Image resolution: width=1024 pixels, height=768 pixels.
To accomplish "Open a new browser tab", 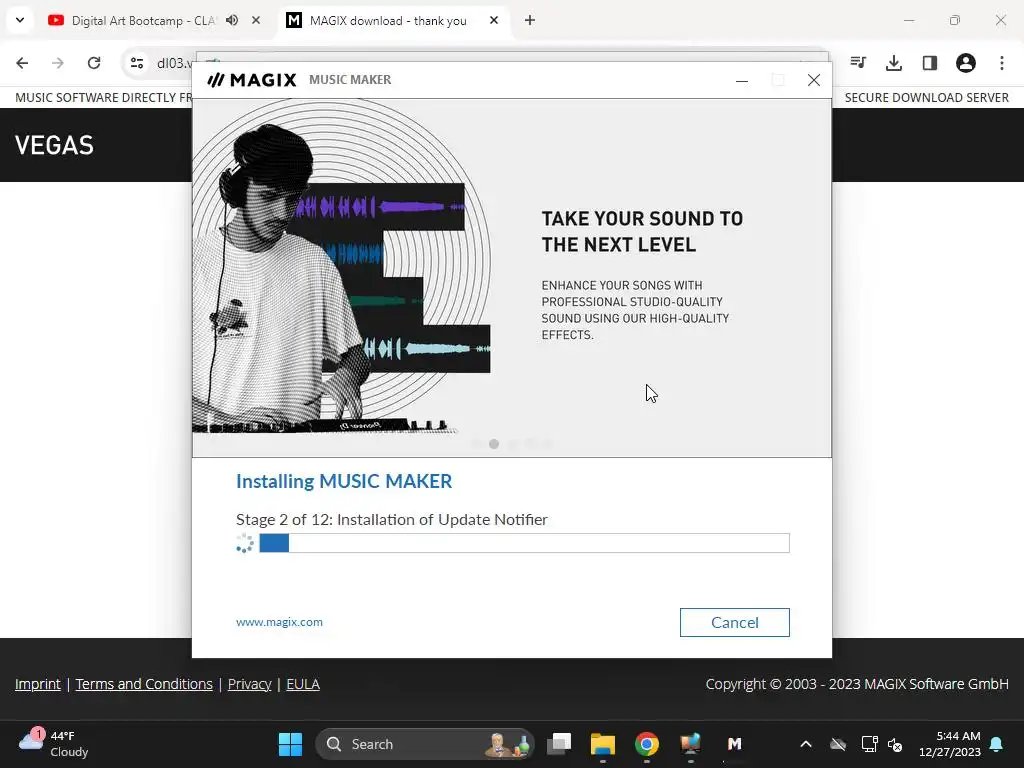I will click(530, 20).
